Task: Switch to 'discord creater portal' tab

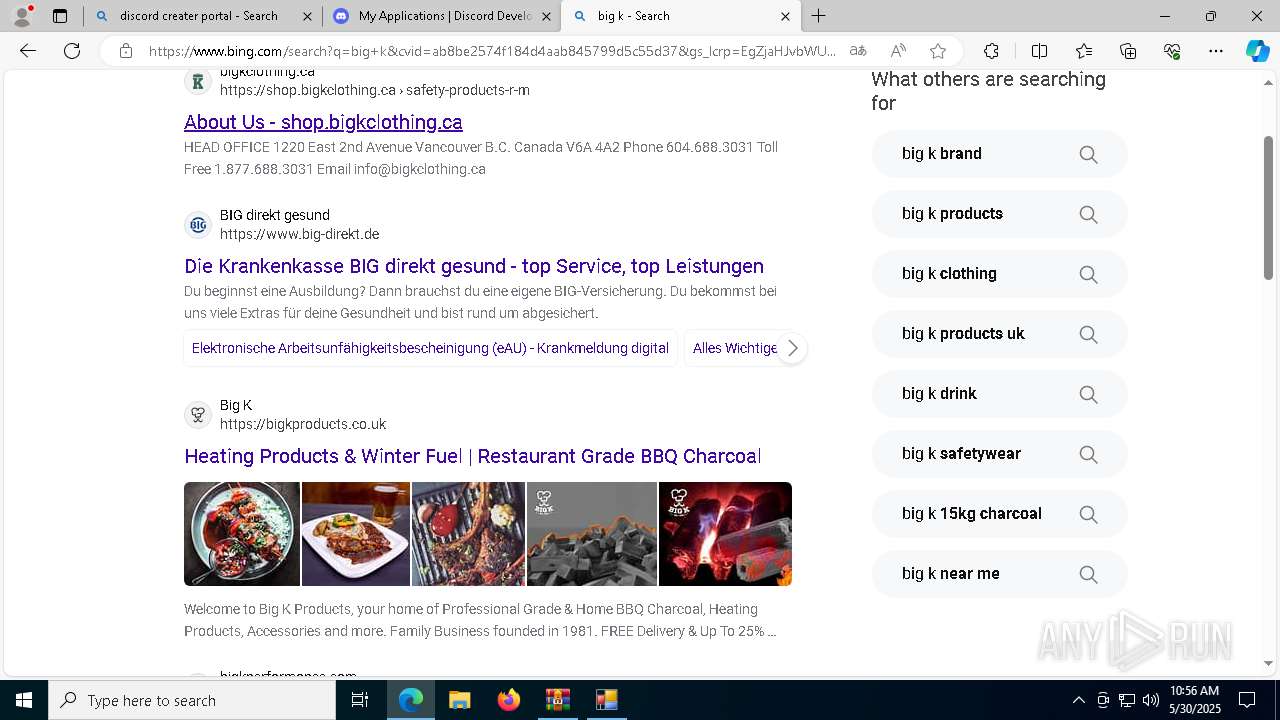Action: (x=198, y=16)
